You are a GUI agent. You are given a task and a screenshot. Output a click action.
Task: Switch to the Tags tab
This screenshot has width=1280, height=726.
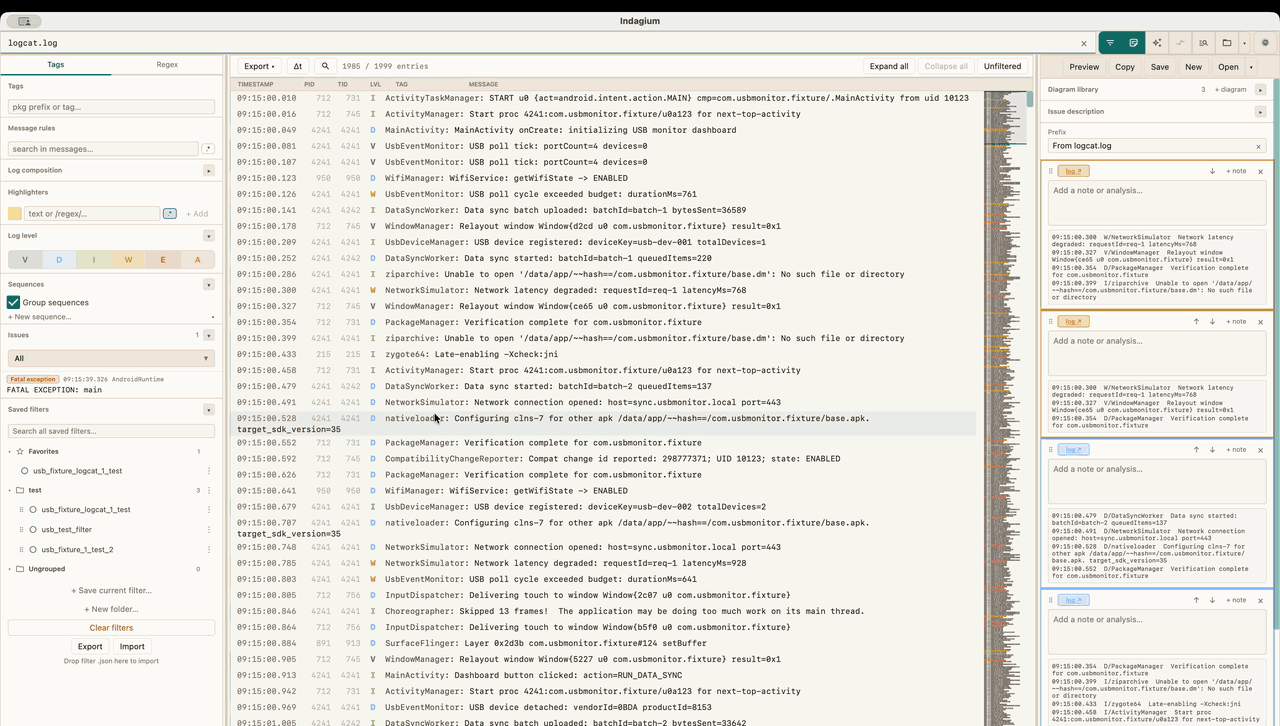tap(56, 65)
